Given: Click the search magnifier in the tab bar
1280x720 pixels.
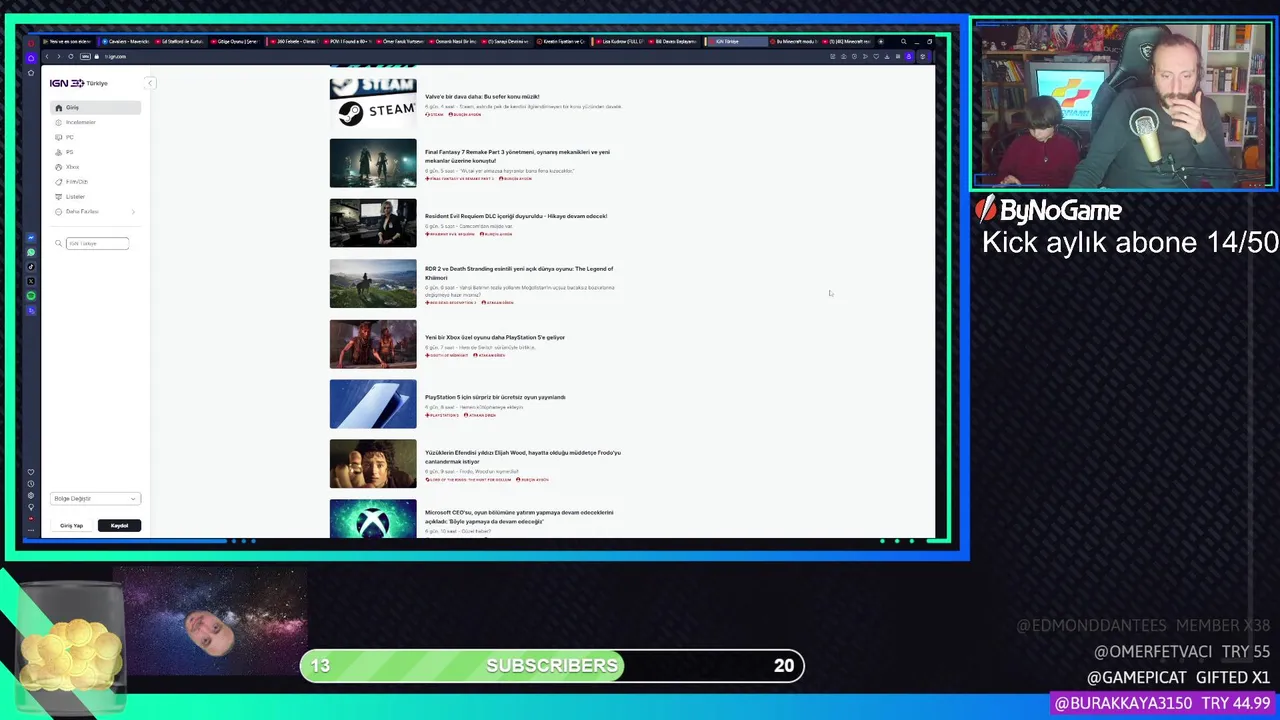Looking at the screenshot, I should coord(903,42).
